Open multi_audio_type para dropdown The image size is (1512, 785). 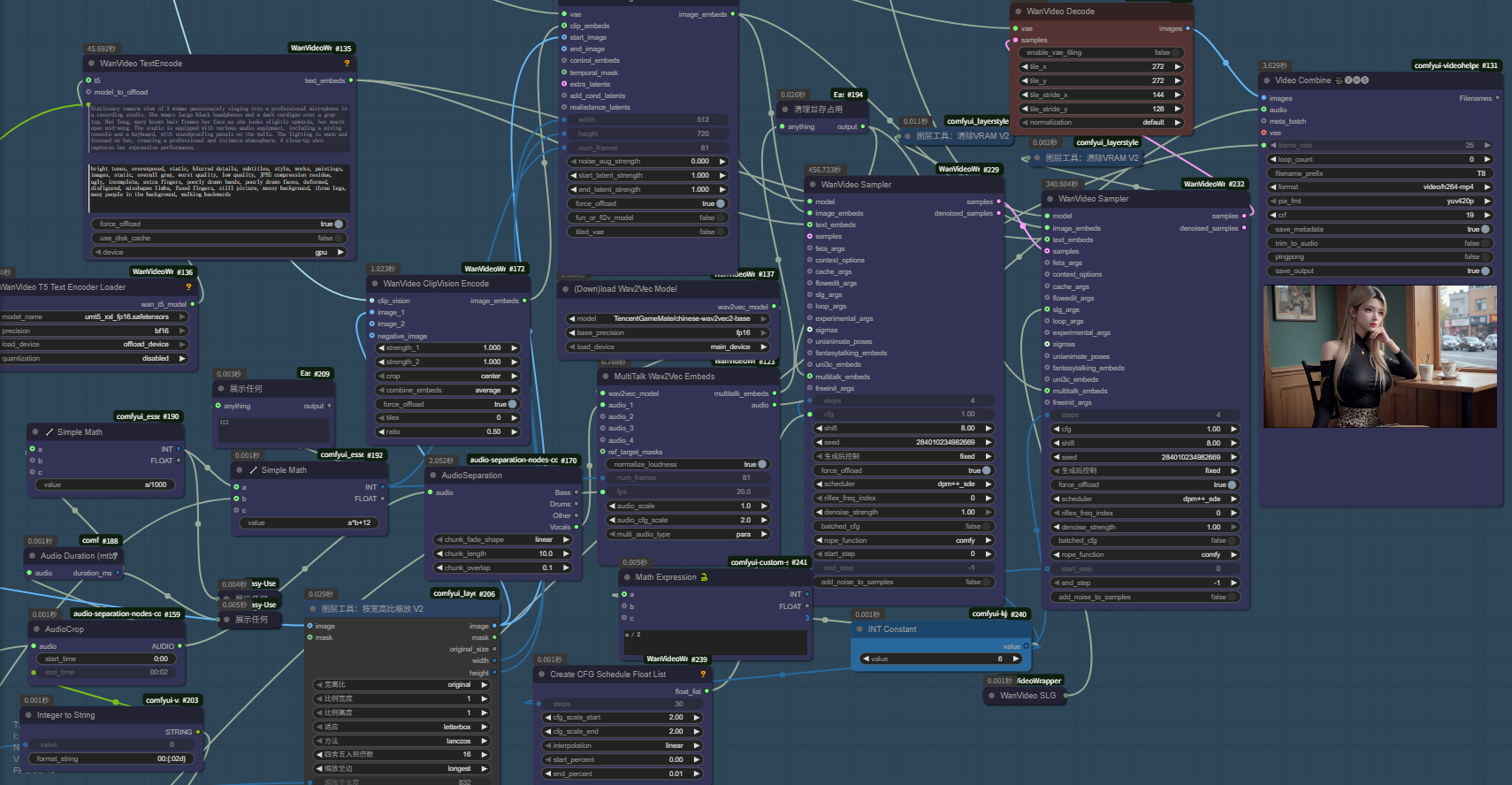[689, 534]
